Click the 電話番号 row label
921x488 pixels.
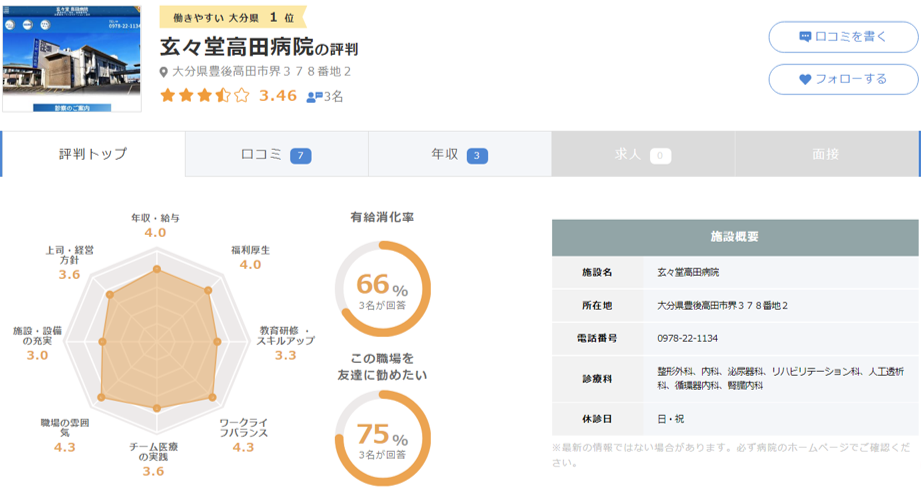pyautogui.click(x=597, y=338)
